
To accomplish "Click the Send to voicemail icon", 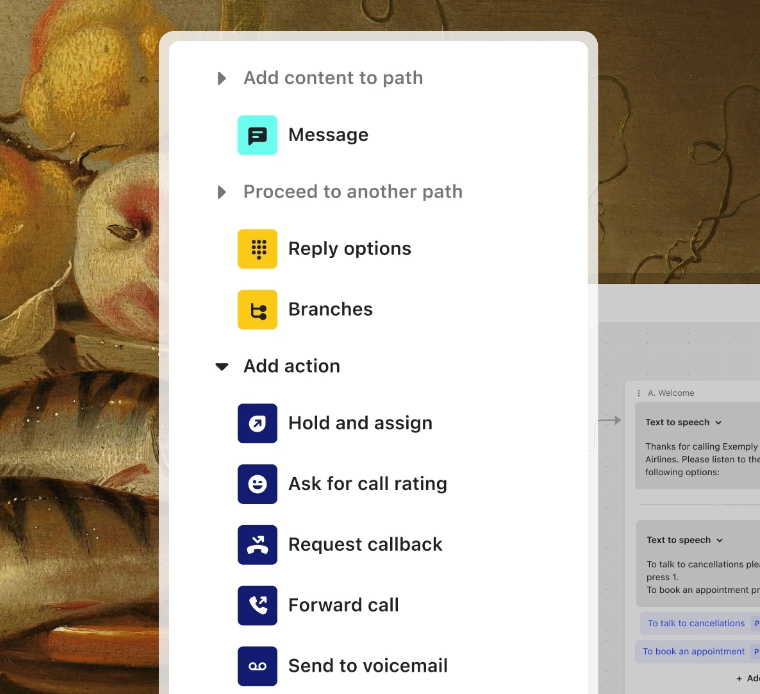I will (257, 666).
